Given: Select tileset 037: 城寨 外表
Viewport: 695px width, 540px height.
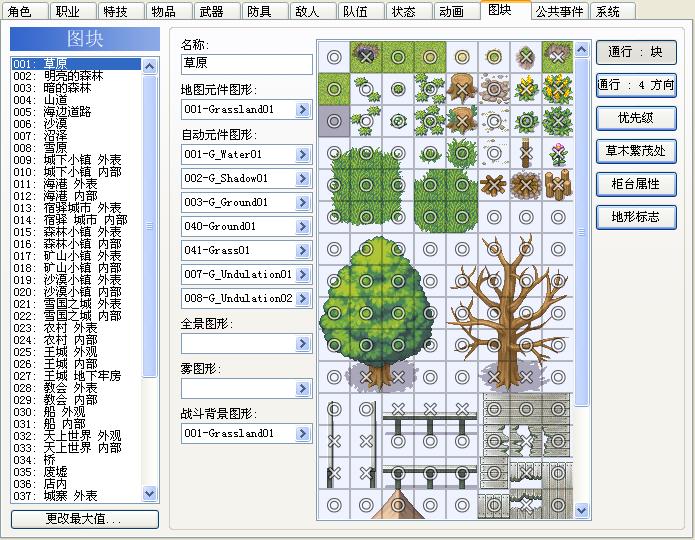Looking at the screenshot, I should pos(76,495).
